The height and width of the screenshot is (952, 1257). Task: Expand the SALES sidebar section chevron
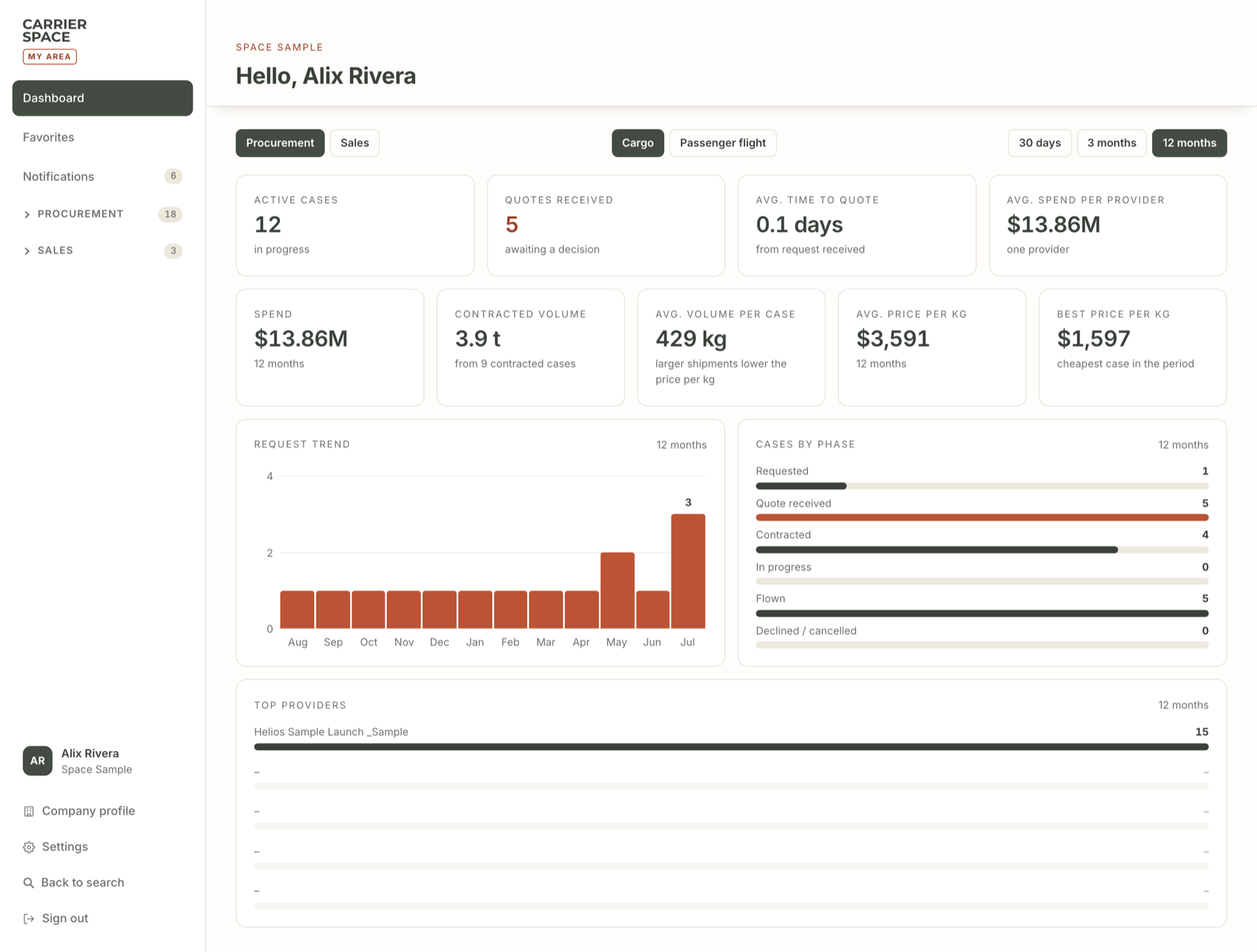click(x=27, y=251)
